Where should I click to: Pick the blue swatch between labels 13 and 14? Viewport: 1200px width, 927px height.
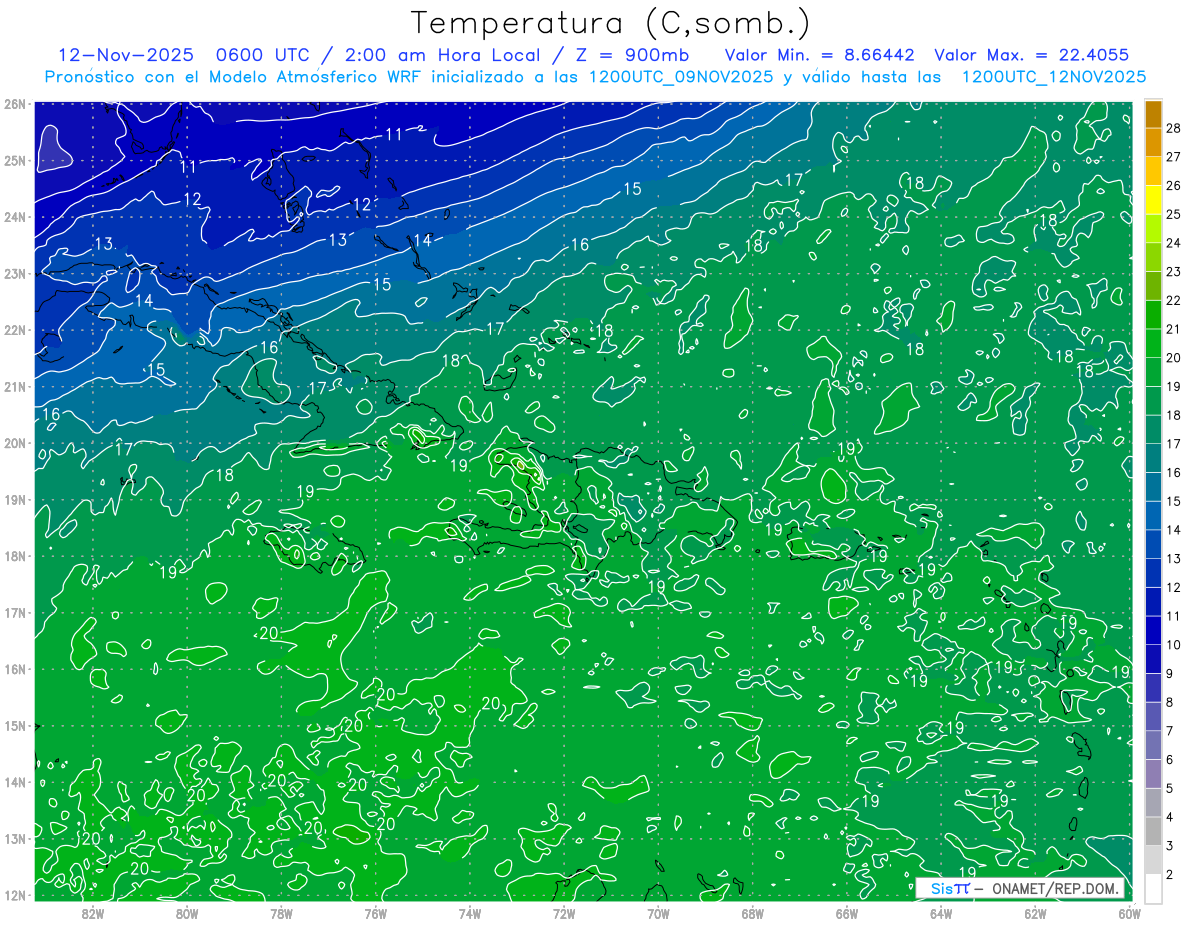click(1154, 544)
